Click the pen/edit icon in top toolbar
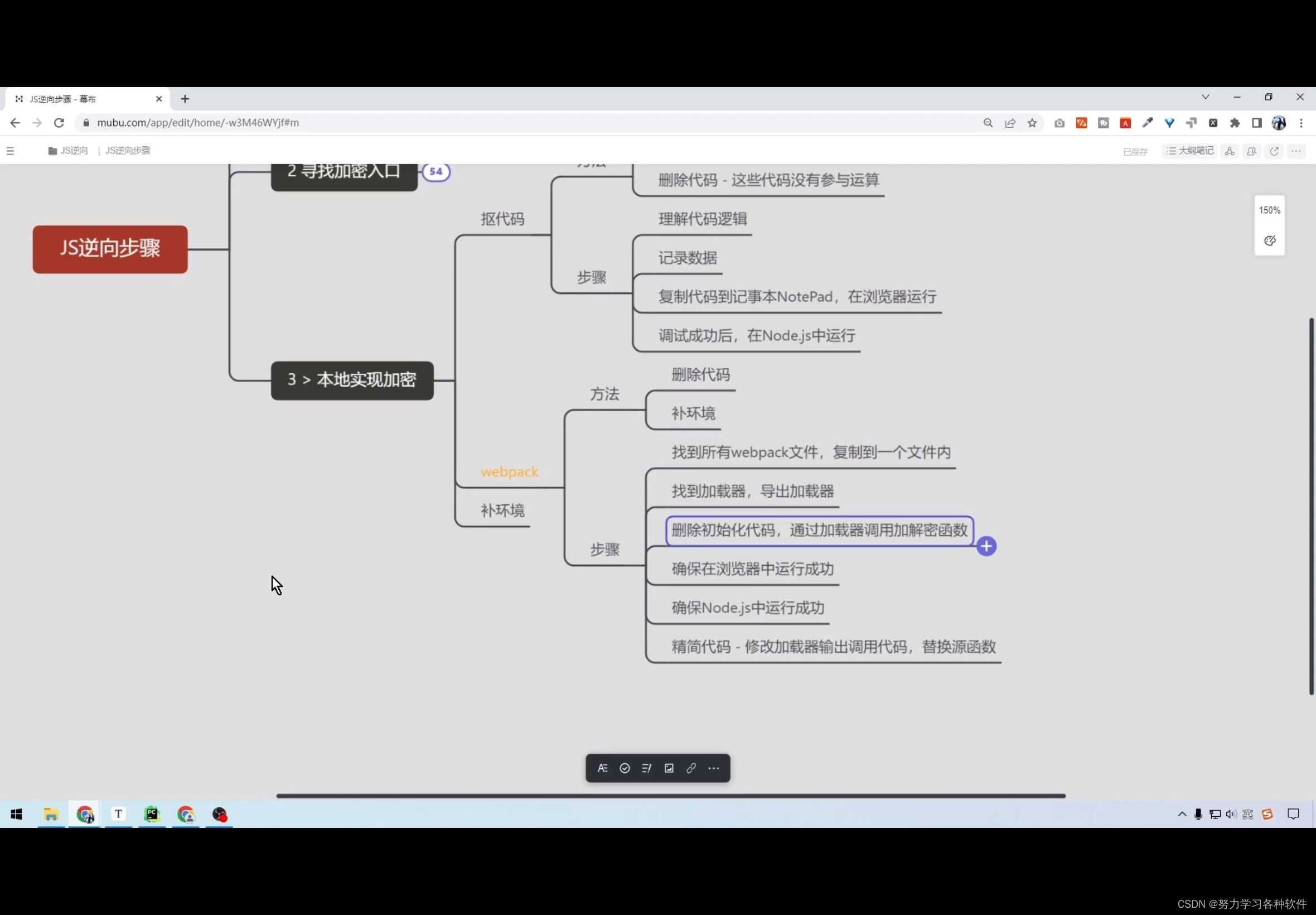This screenshot has width=1316, height=915. click(x=1148, y=122)
